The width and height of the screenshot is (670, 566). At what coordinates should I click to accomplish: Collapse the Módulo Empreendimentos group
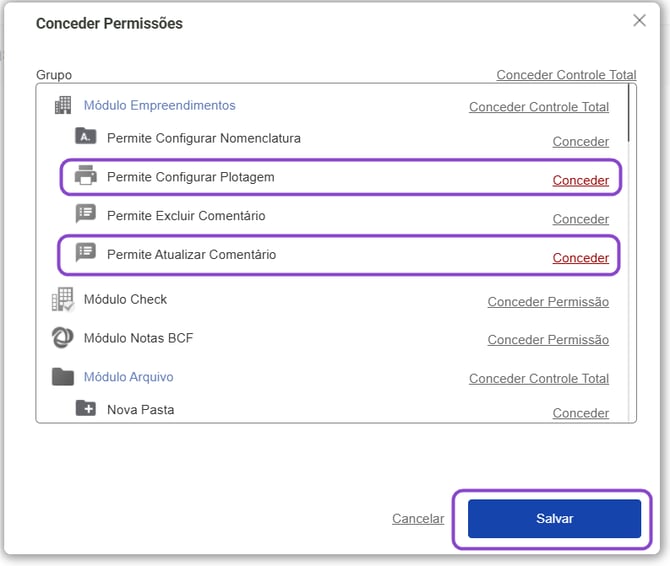pos(159,105)
